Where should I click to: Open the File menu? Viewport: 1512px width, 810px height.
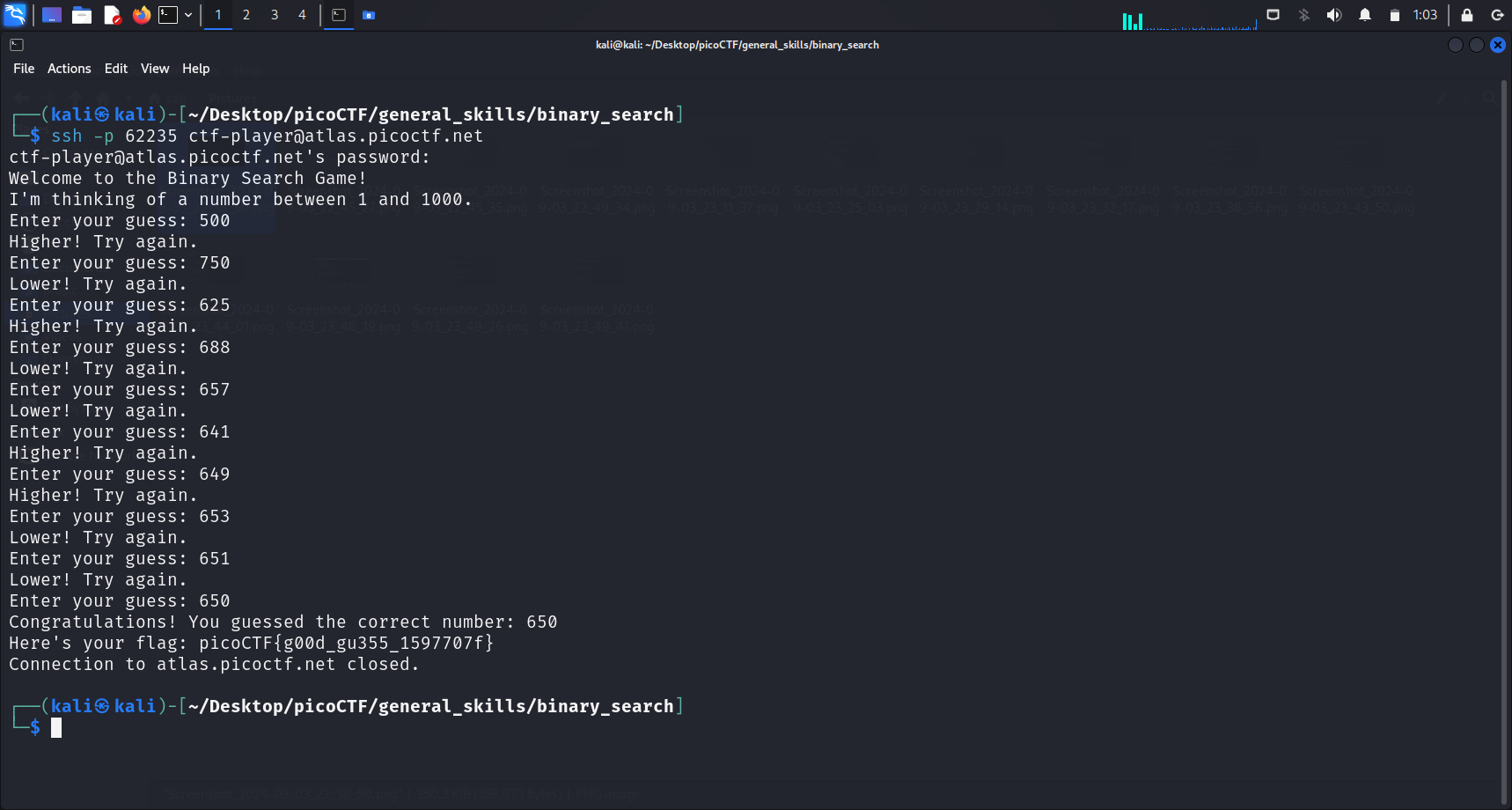pos(24,69)
